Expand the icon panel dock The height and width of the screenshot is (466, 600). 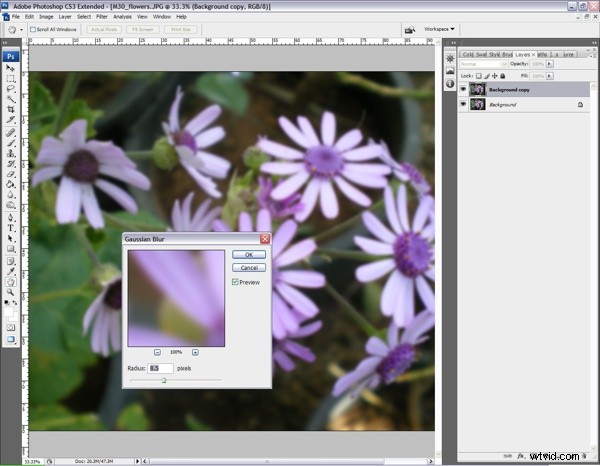pyautogui.click(x=453, y=42)
